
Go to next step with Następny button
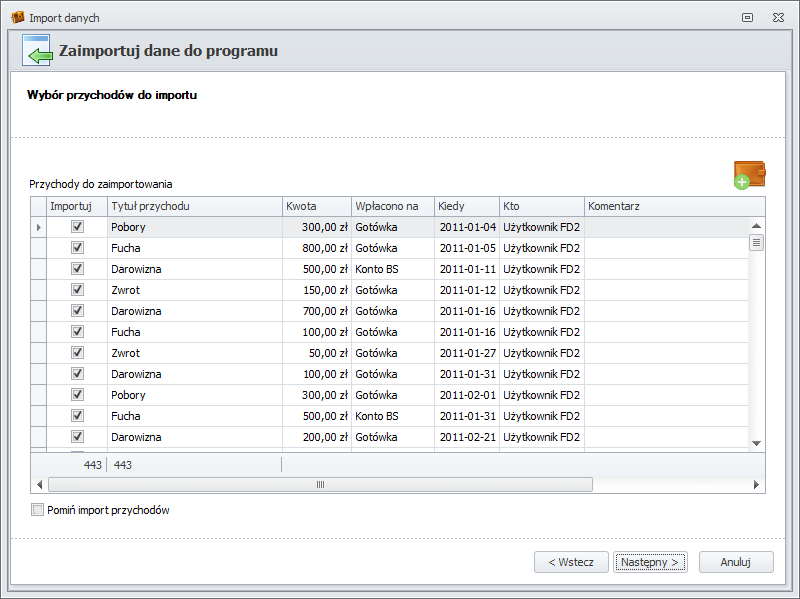650,562
